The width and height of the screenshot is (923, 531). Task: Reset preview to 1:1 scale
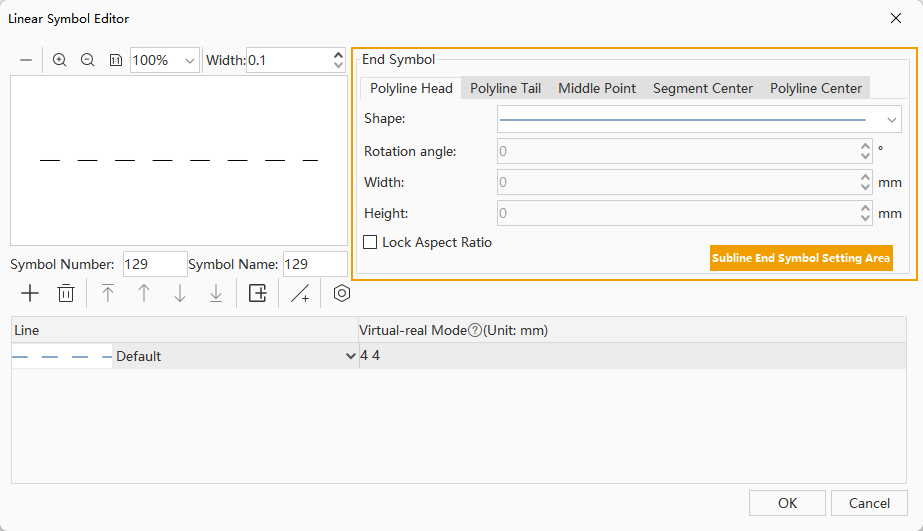[115, 60]
